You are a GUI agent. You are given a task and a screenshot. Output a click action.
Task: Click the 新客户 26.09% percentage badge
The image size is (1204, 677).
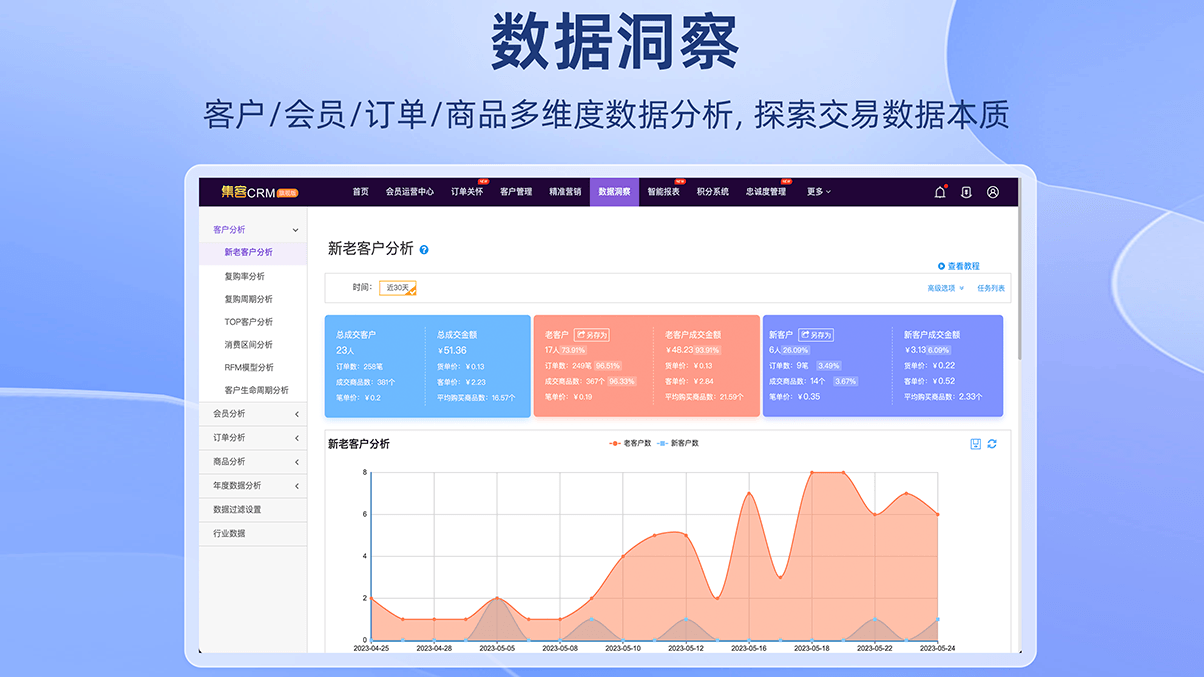pos(796,351)
